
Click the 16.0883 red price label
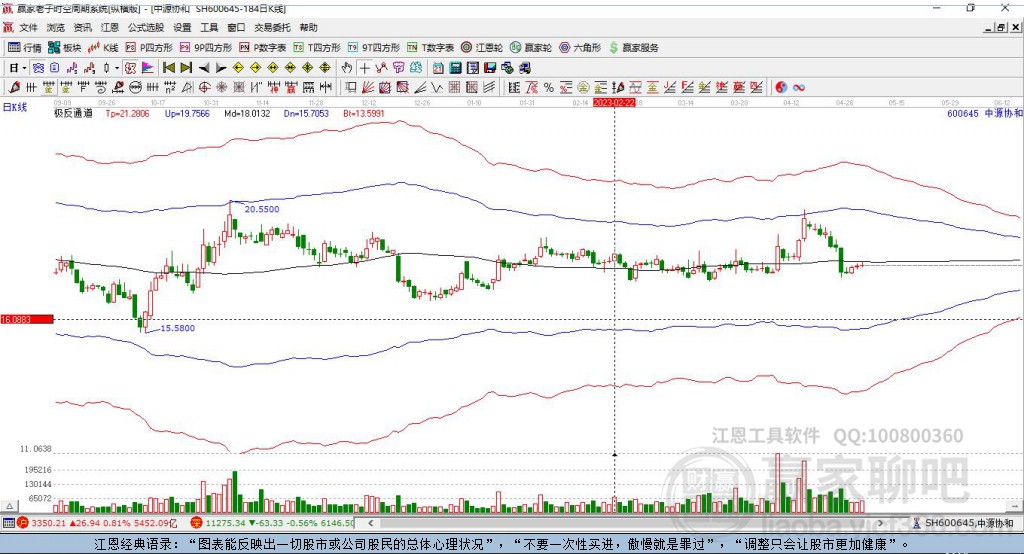27,319
